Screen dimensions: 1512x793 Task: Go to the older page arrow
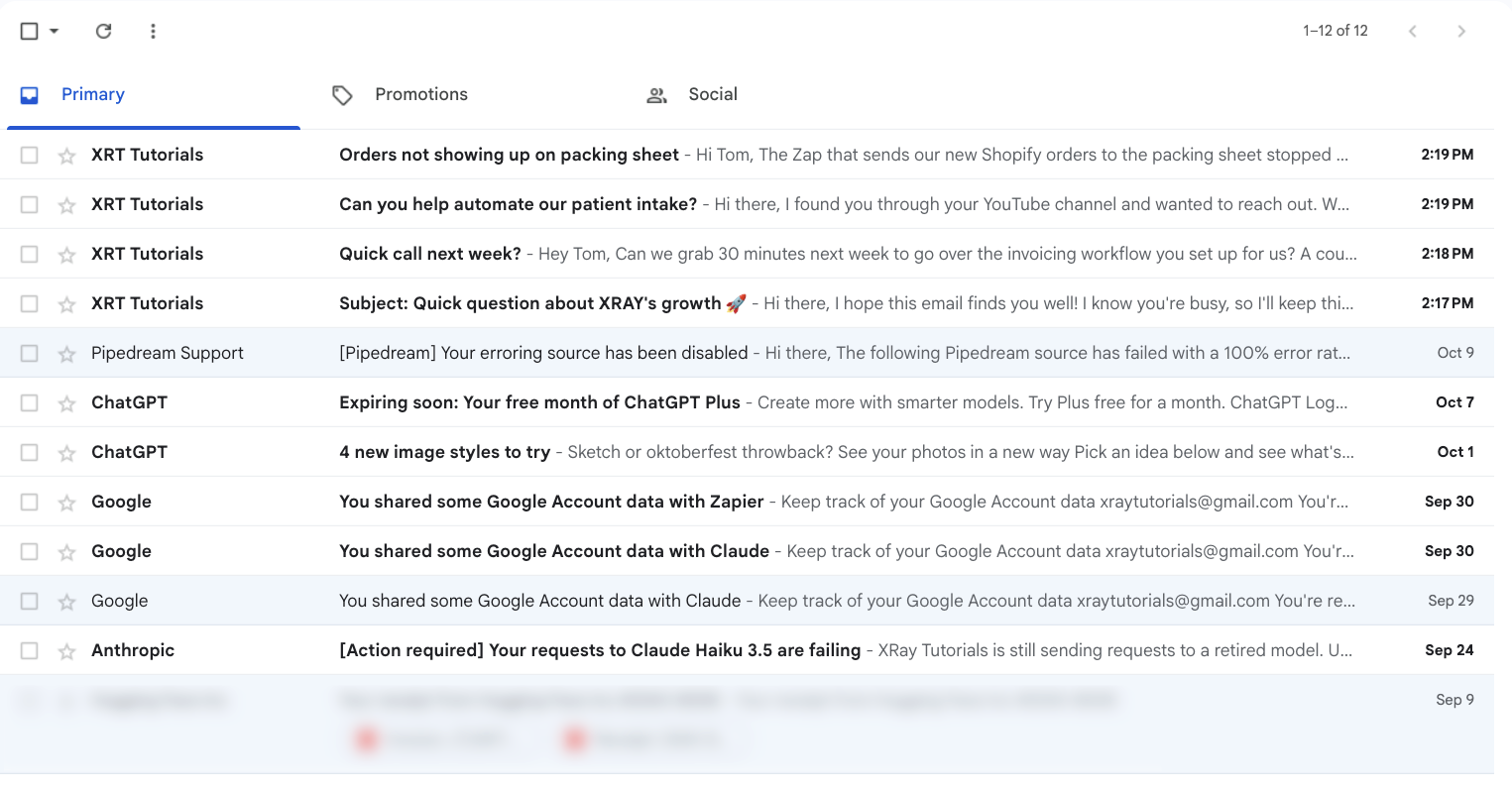pos(1461,31)
